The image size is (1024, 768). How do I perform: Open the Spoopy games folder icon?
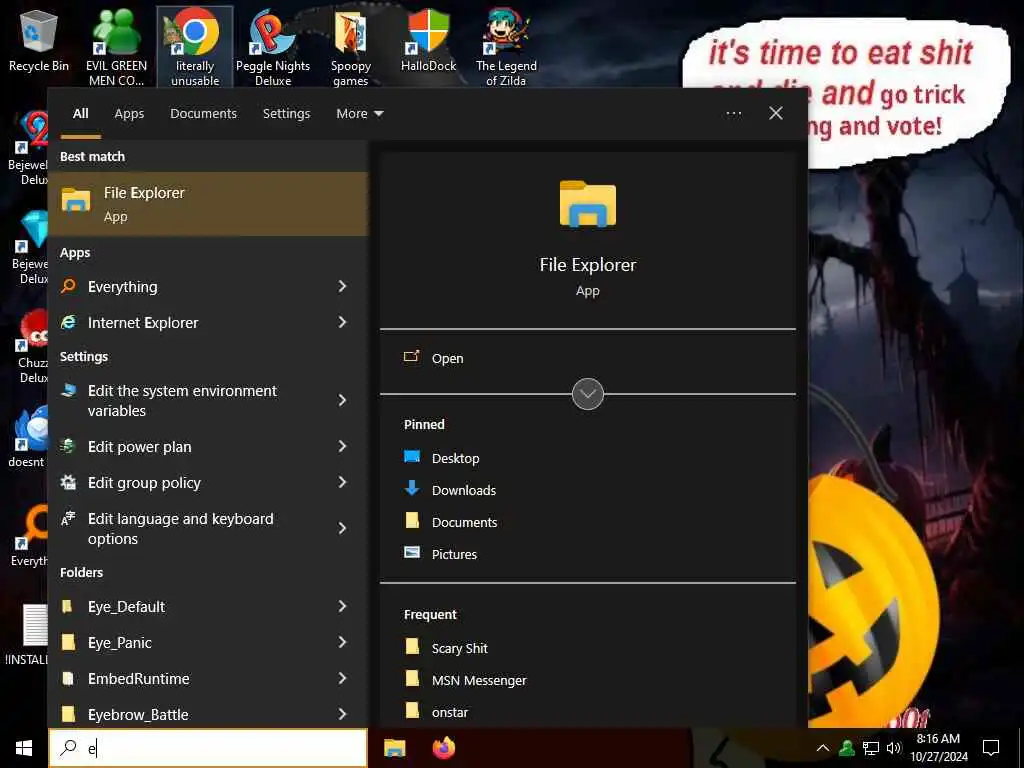click(x=351, y=47)
